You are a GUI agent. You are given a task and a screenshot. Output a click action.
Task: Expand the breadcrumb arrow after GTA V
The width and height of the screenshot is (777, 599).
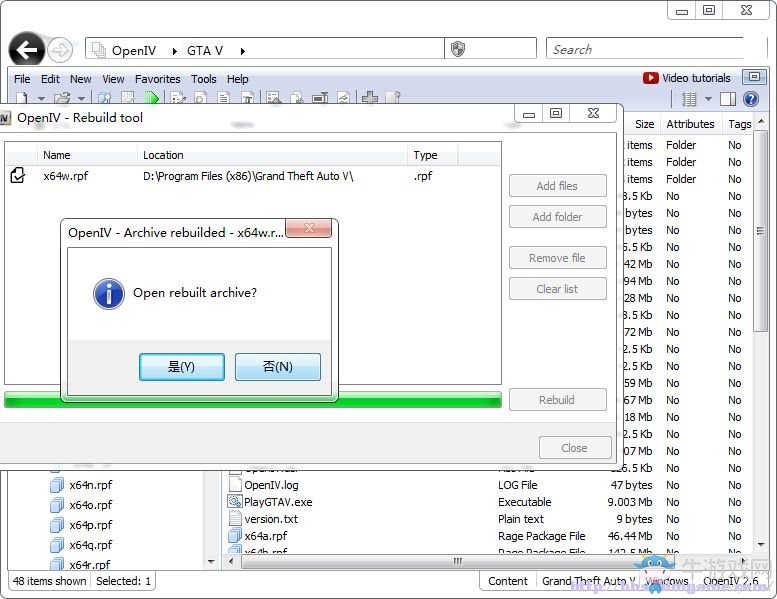coord(243,51)
